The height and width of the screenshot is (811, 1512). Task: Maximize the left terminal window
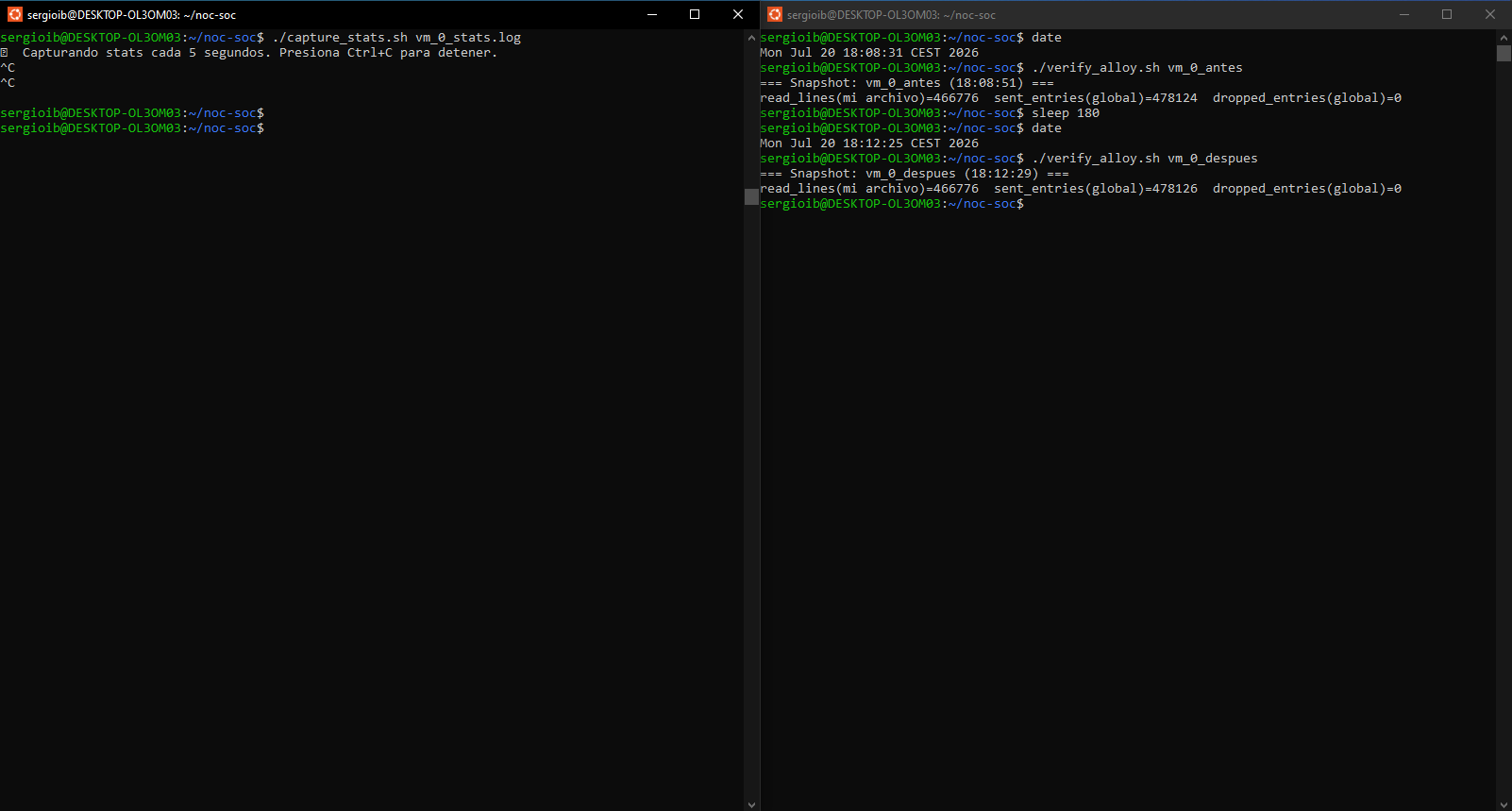695,14
